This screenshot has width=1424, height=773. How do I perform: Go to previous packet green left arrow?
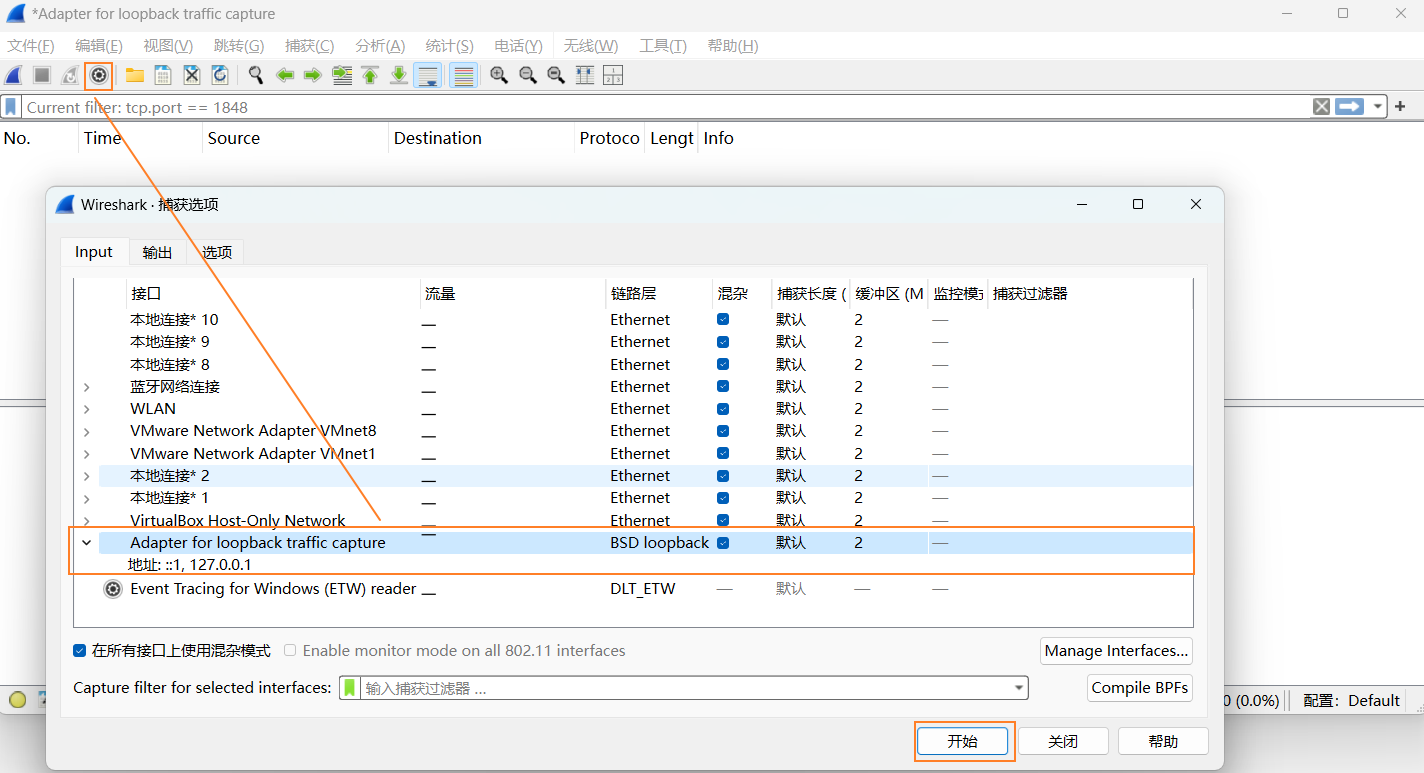[x=285, y=75]
